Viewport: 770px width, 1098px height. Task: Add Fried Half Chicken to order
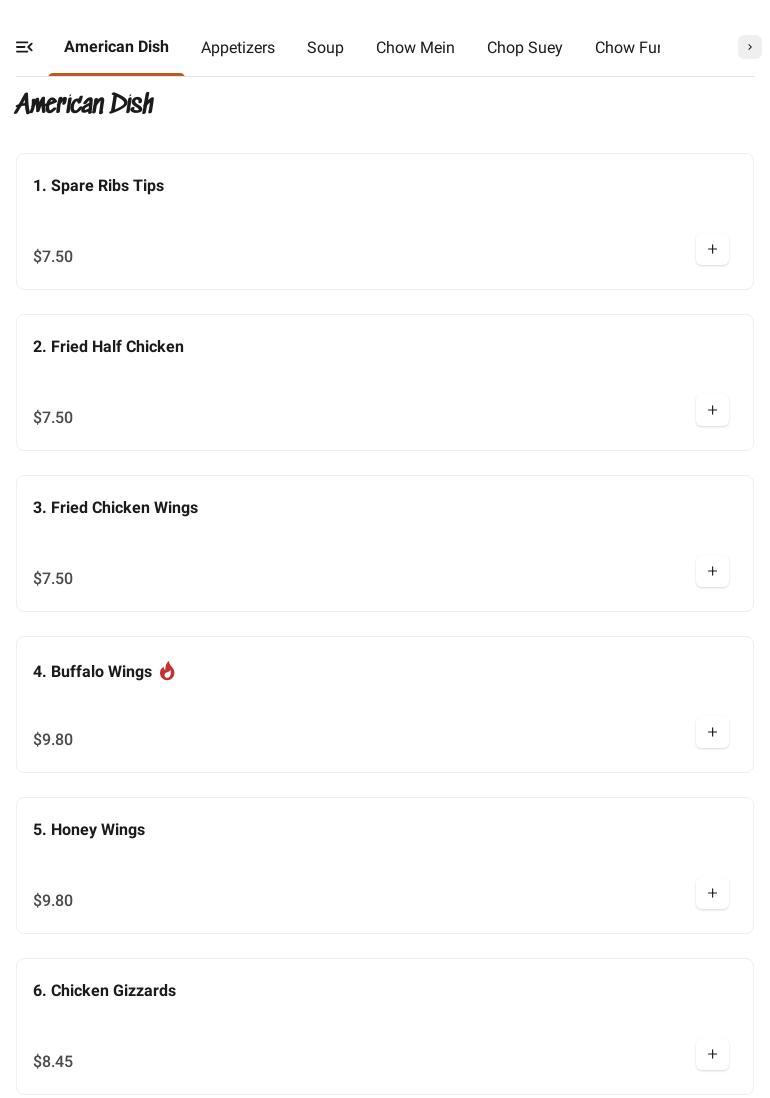tap(712, 411)
